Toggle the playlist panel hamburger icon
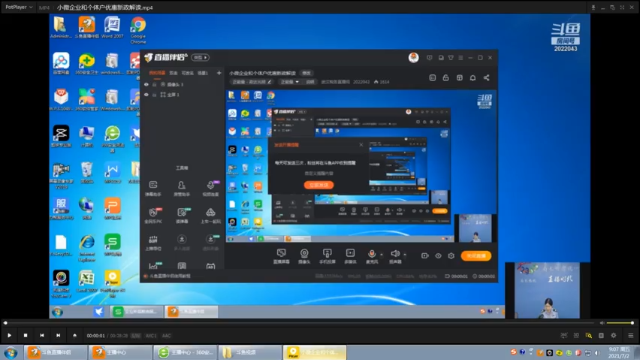This screenshot has width=640, height=360. click(x=631, y=336)
